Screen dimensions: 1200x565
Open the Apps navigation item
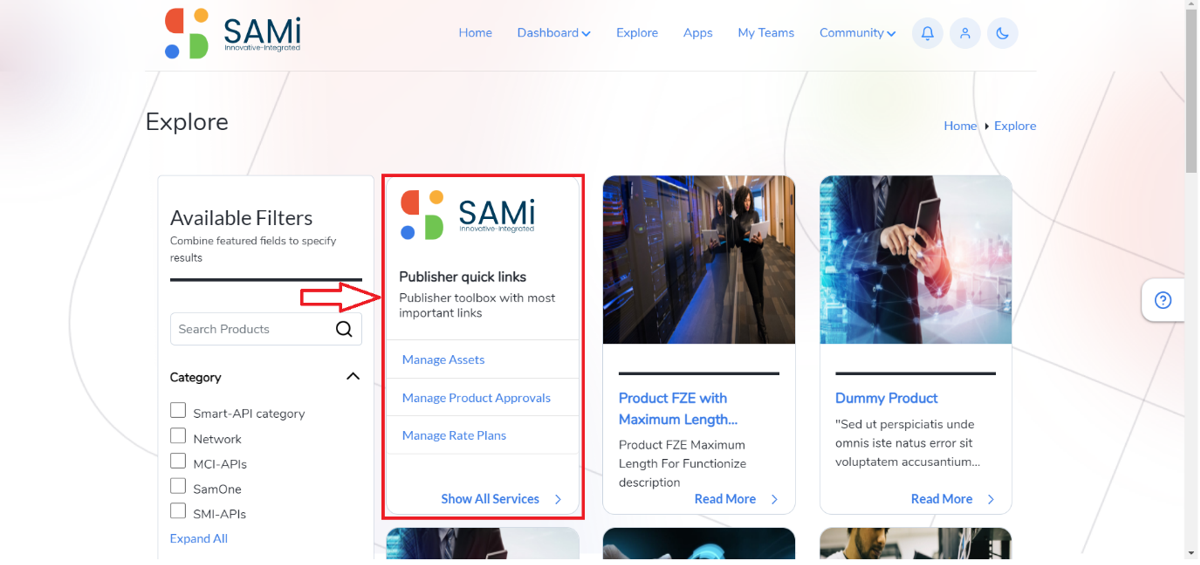(x=698, y=33)
